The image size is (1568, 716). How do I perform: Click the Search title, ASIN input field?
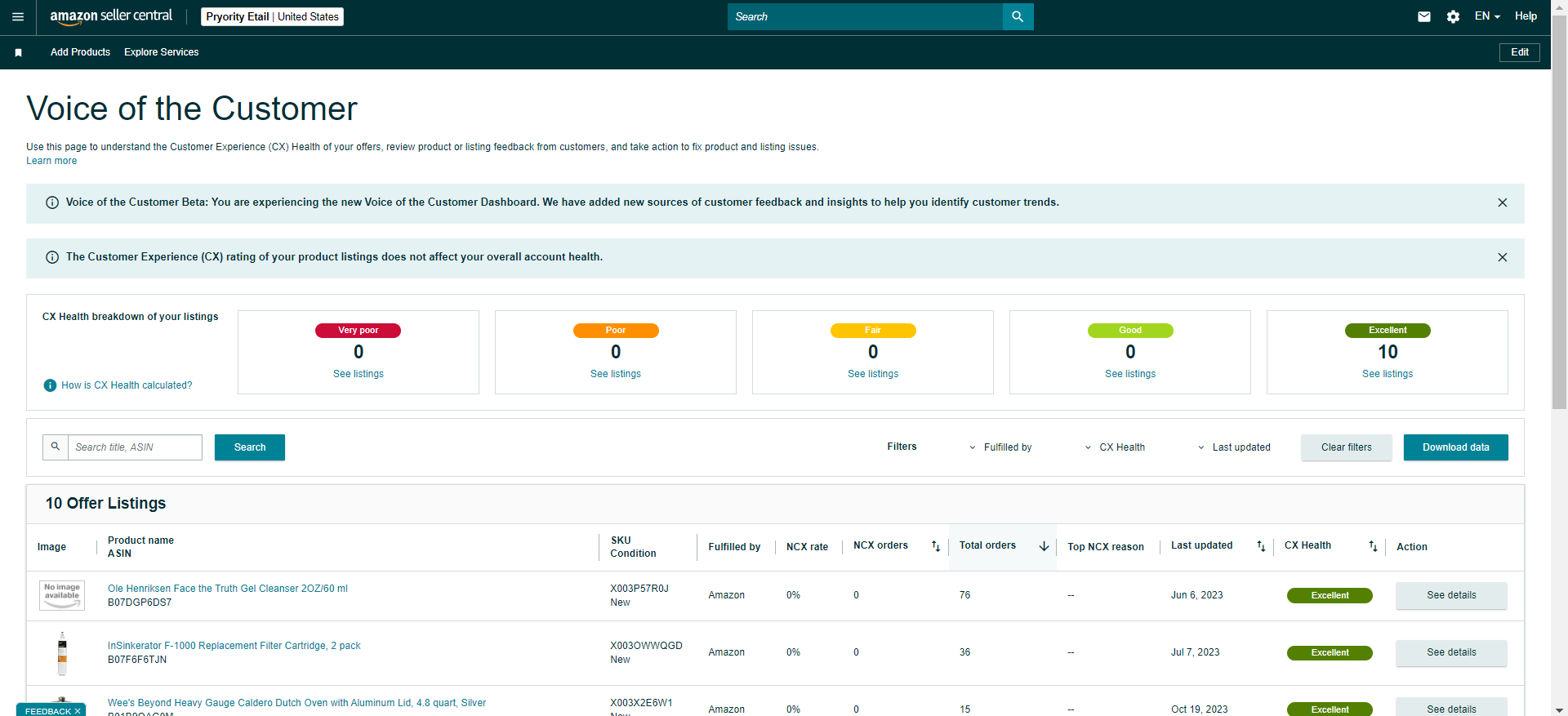[x=135, y=447]
